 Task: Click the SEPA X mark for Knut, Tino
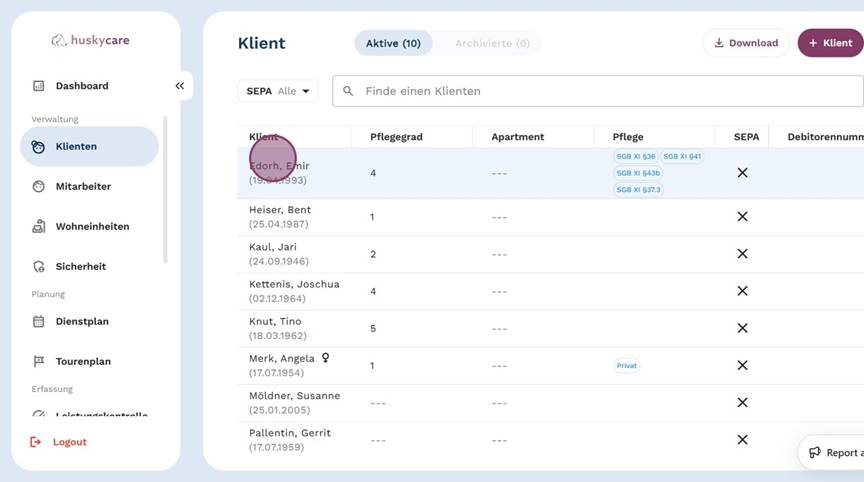pyautogui.click(x=742, y=328)
